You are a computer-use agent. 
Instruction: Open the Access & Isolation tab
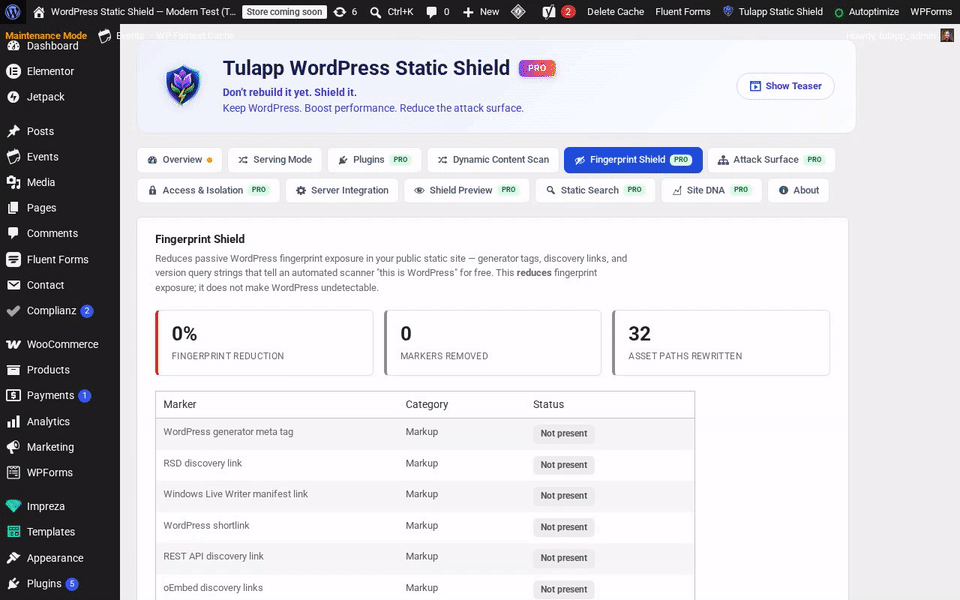(208, 190)
